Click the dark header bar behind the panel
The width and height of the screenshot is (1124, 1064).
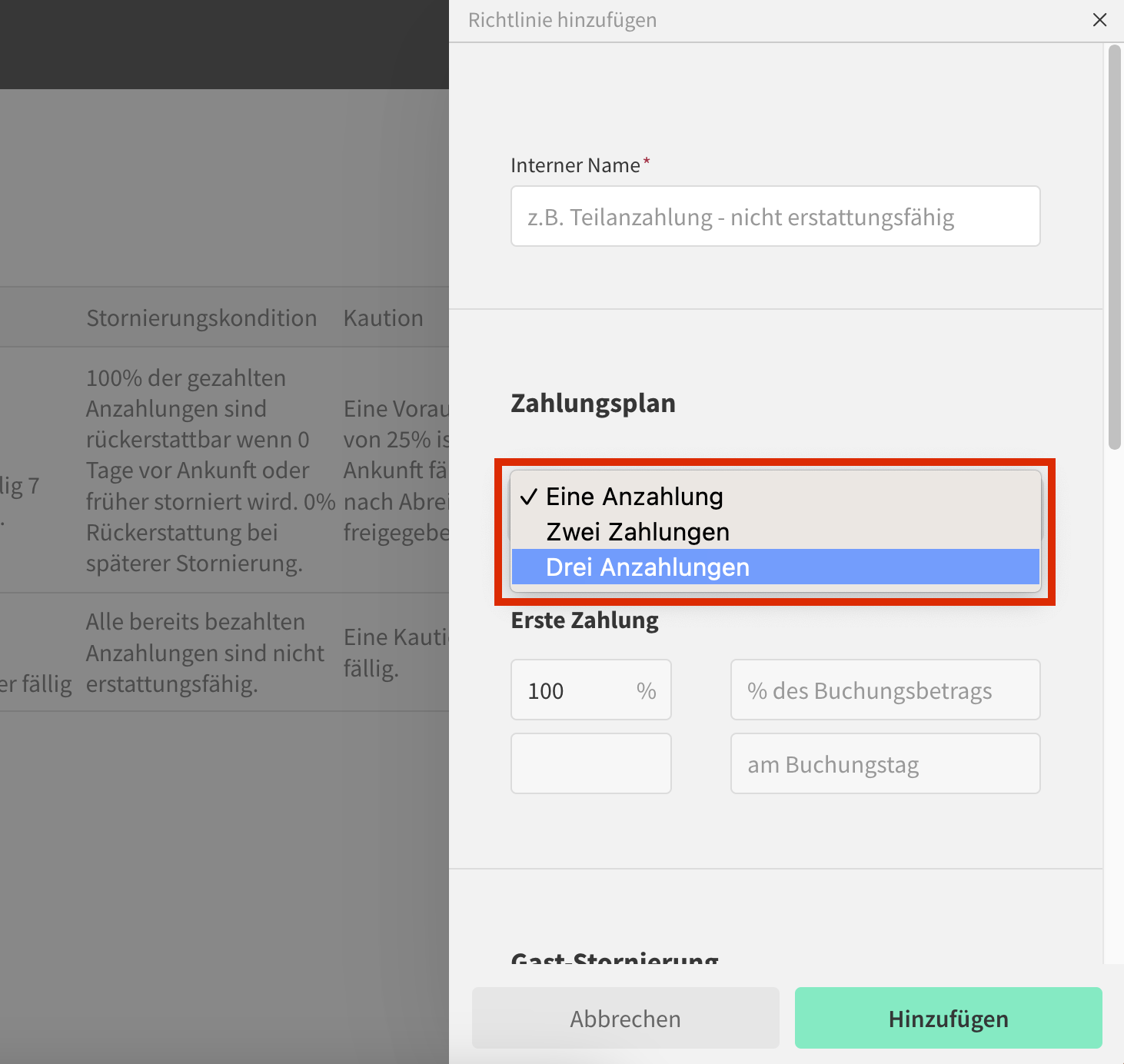[x=223, y=45]
